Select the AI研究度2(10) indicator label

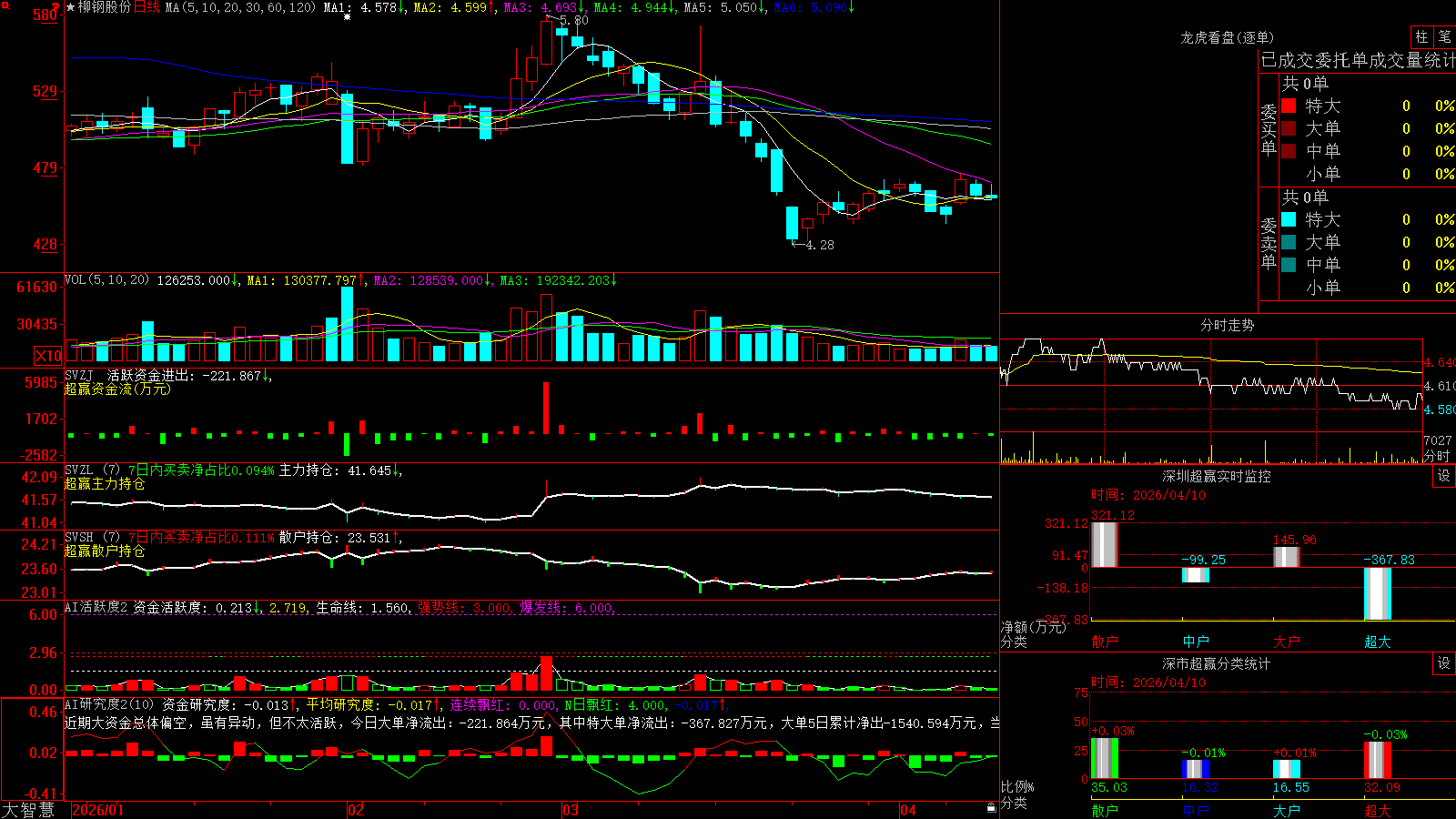coord(109,704)
